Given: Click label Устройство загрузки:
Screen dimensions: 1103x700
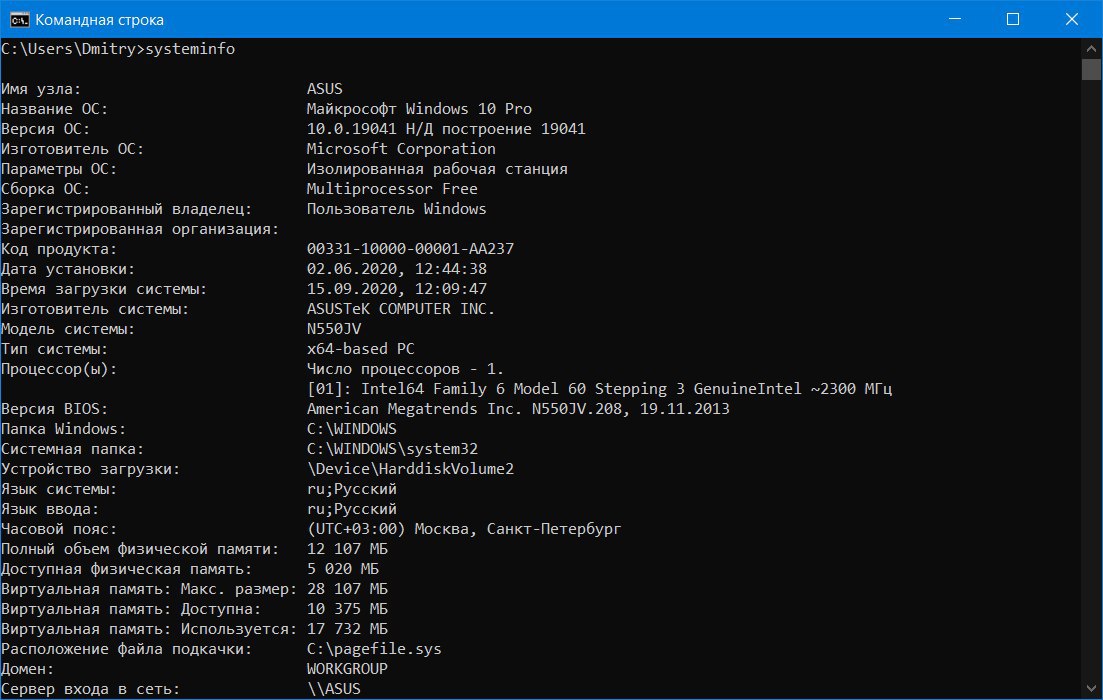Looking at the screenshot, I should pyautogui.click(x=90, y=469).
